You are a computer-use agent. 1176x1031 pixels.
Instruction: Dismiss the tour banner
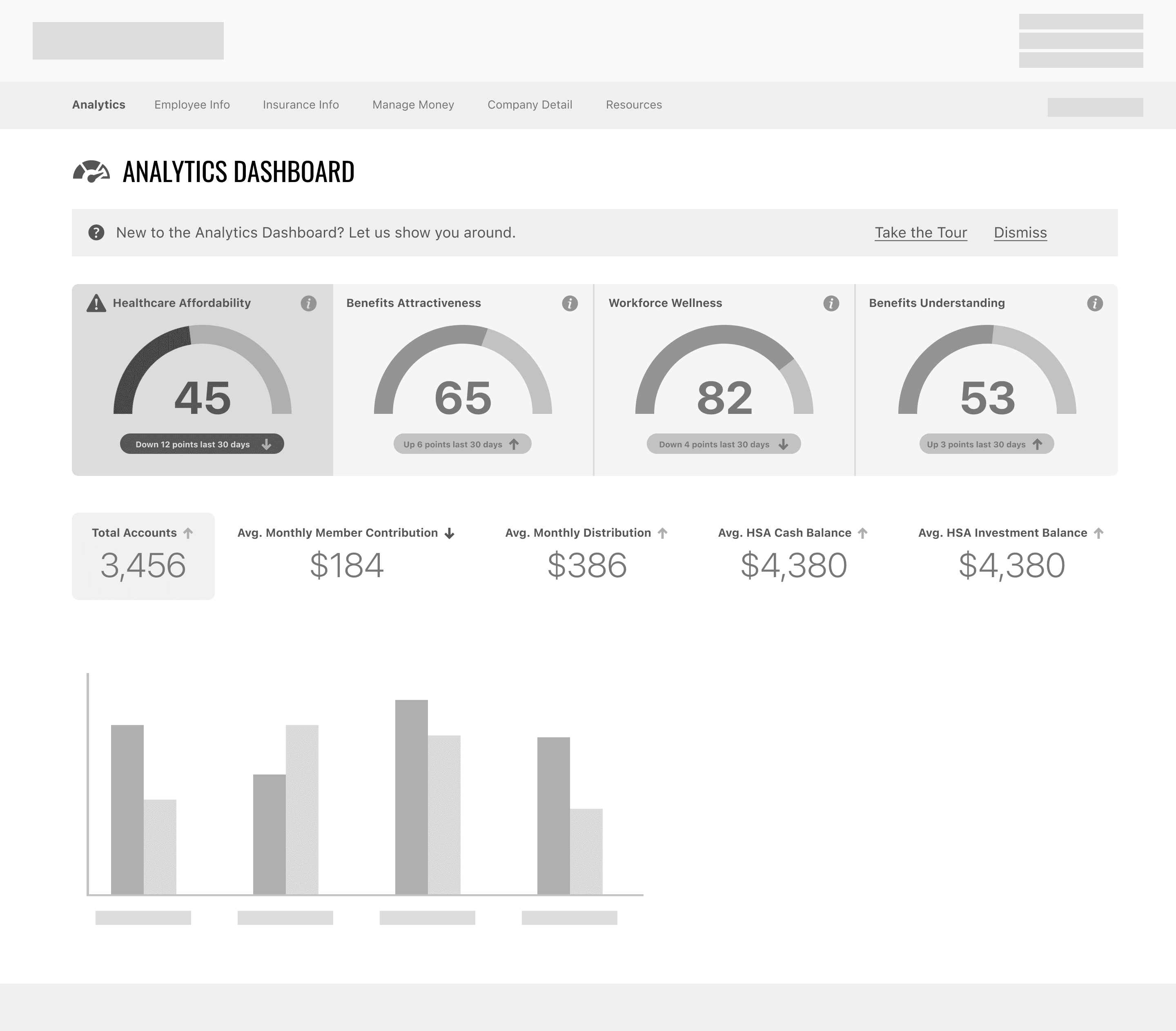(1020, 233)
